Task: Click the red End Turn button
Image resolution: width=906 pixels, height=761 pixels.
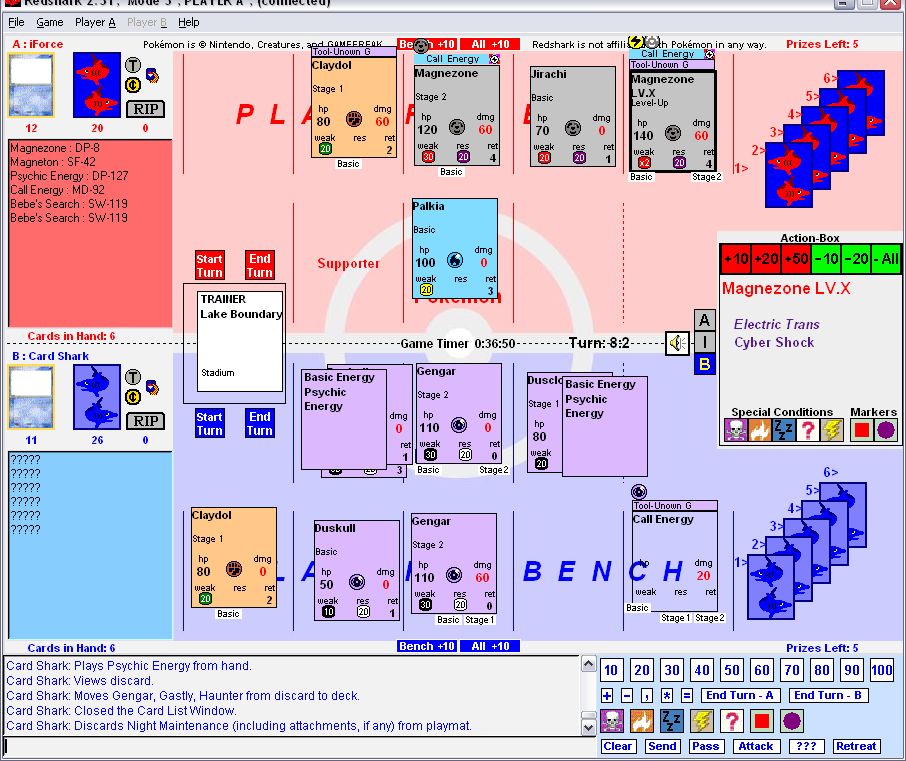Action: coord(259,265)
